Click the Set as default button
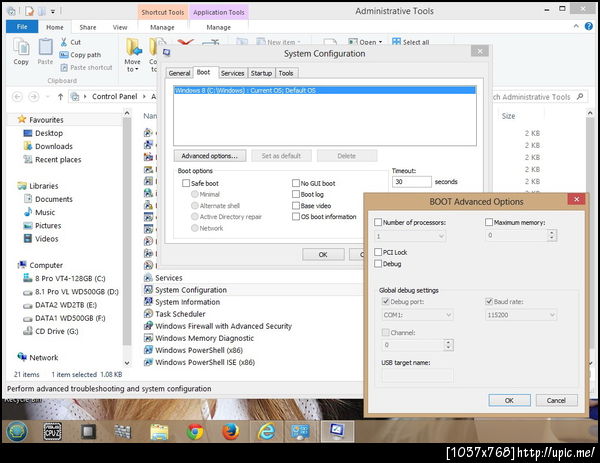600x463 pixels. 281,156
